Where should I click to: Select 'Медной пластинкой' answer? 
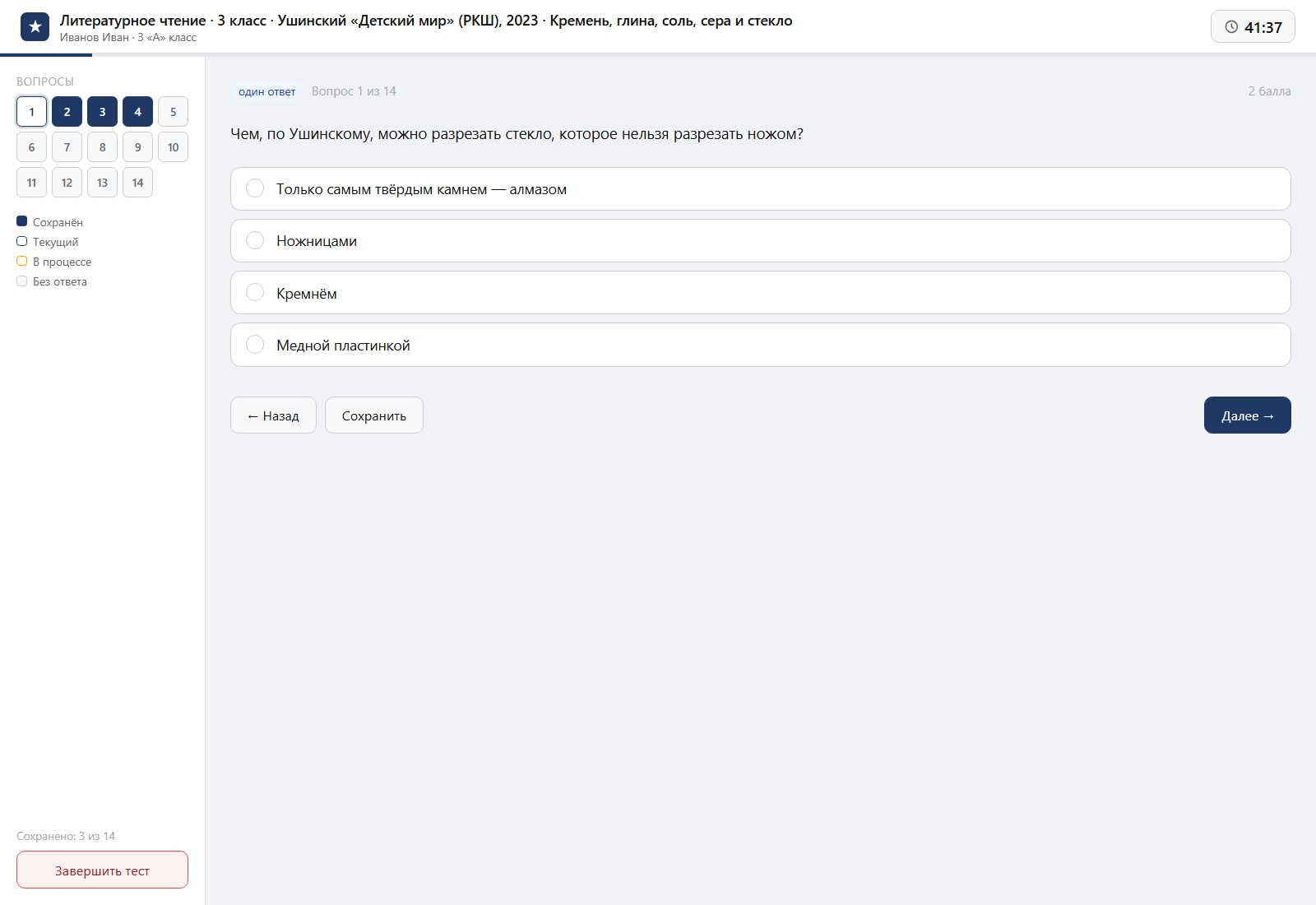(x=760, y=345)
